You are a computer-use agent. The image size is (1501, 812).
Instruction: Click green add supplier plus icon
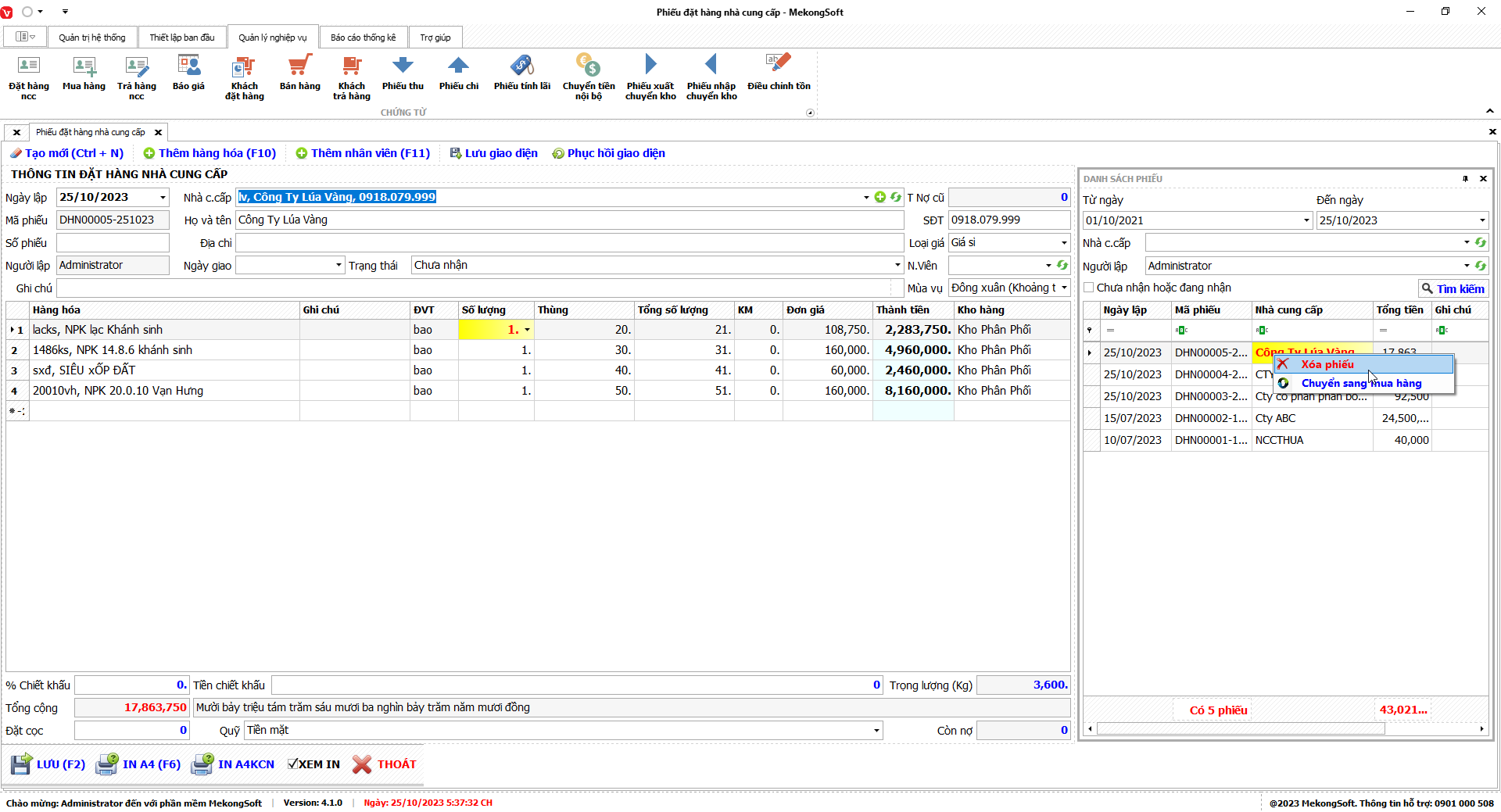[880, 197]
